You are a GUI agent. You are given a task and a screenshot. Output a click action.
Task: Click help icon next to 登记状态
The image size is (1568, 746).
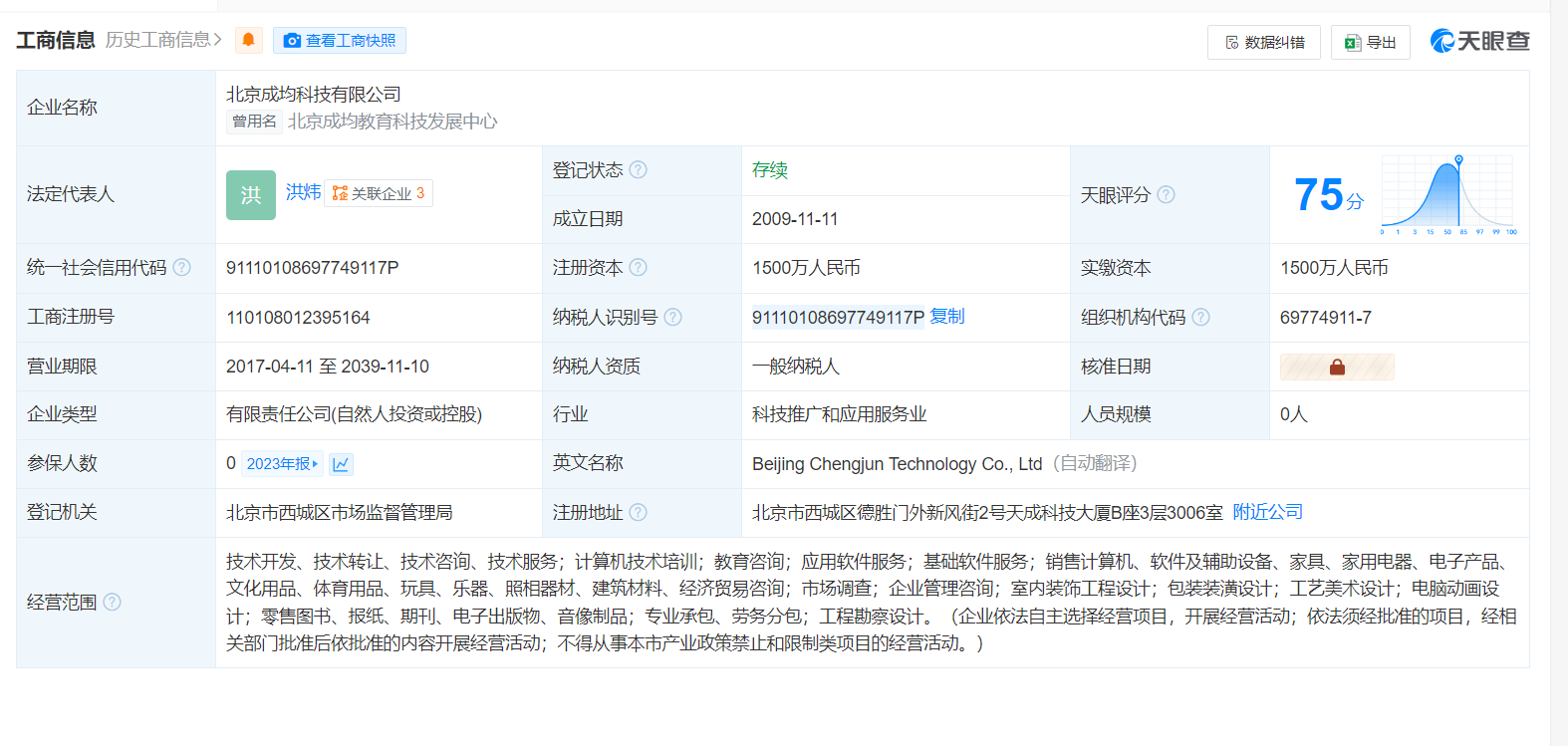[639, 170]
